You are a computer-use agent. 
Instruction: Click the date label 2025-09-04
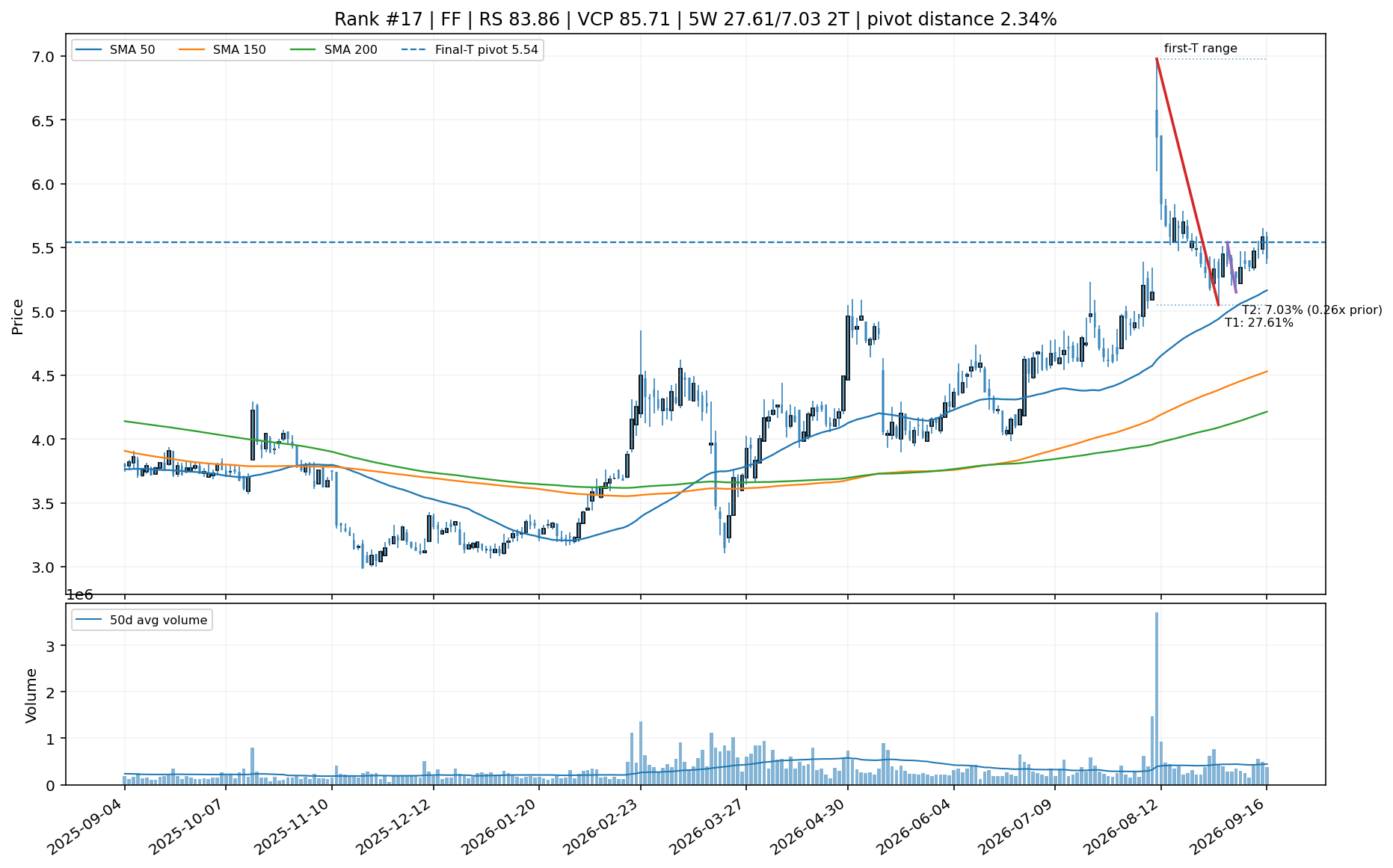84,826
